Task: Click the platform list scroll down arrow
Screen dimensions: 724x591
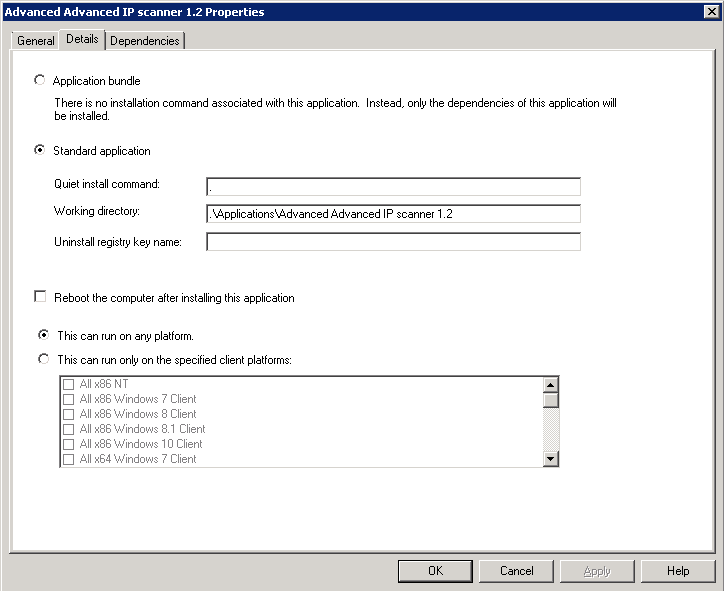Action: (x=550, y=458)
